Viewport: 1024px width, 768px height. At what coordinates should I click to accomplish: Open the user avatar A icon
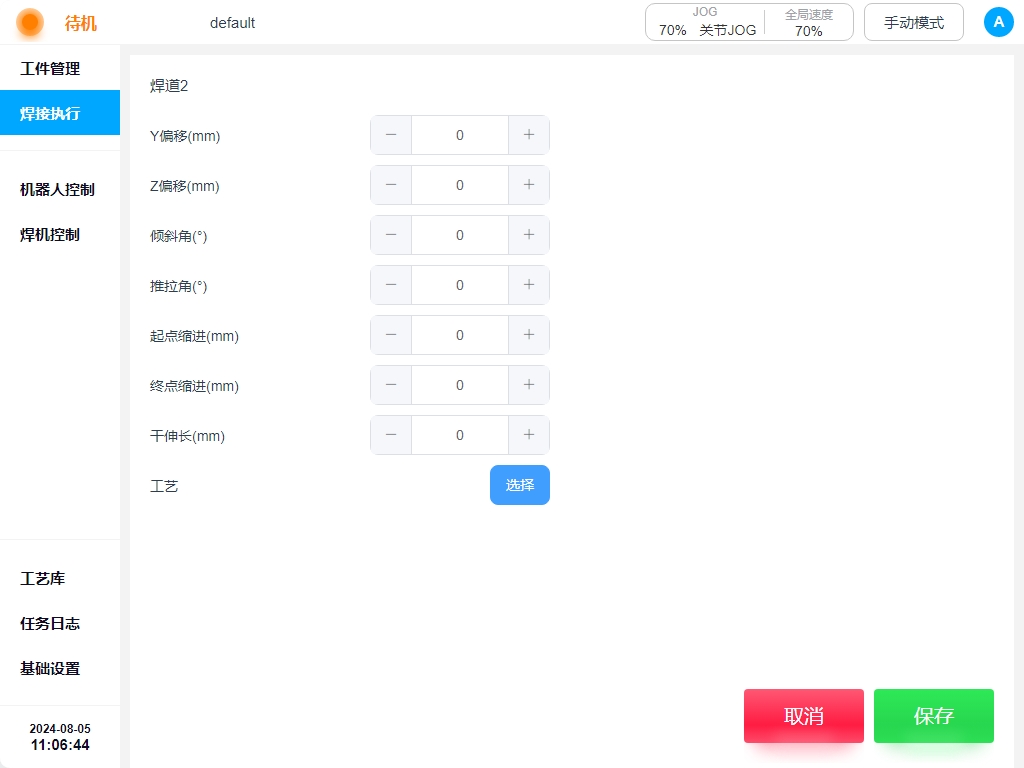[998, 22]
